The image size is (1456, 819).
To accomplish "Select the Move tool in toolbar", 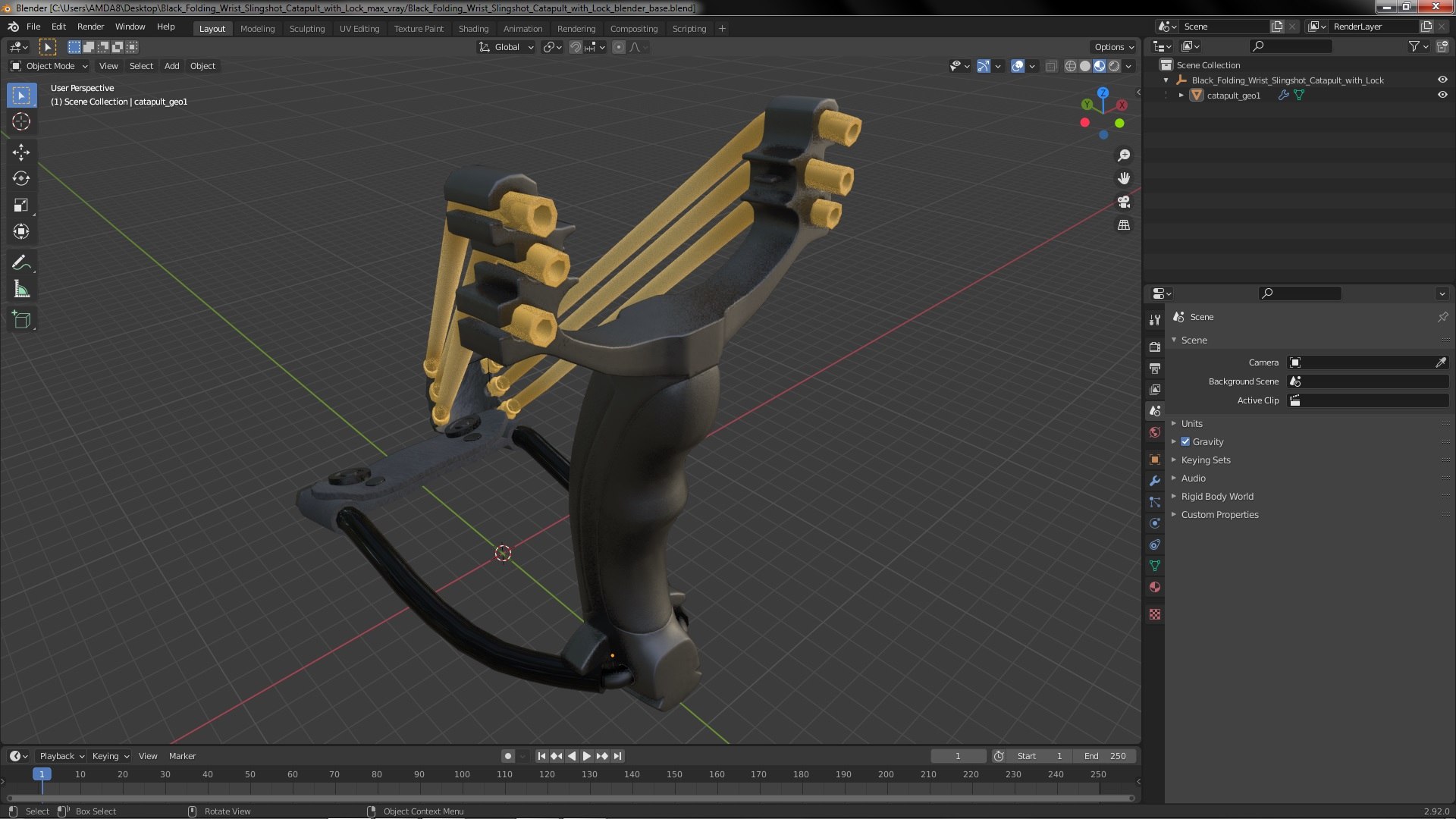I will [21, 152].
